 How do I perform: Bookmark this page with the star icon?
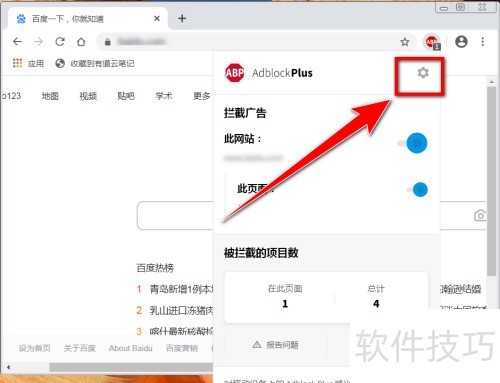click(x=405, y=42)
